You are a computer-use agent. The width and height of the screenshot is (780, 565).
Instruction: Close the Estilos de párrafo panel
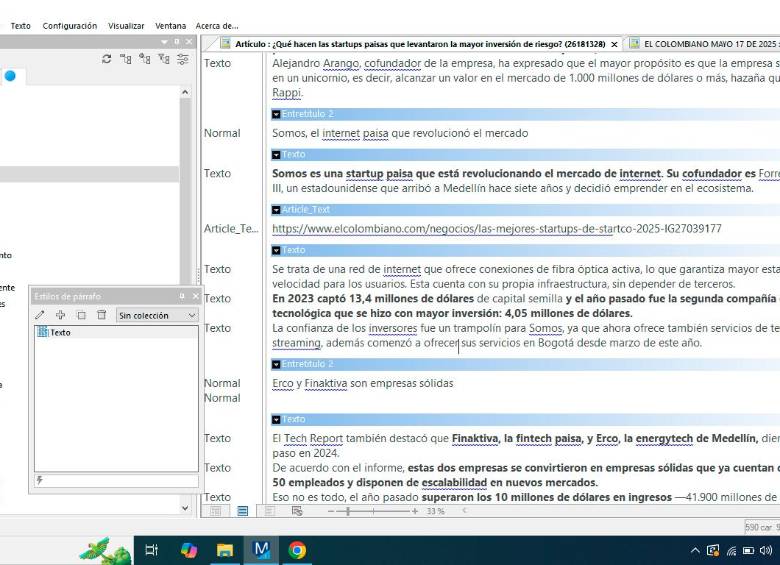point(195,296)
